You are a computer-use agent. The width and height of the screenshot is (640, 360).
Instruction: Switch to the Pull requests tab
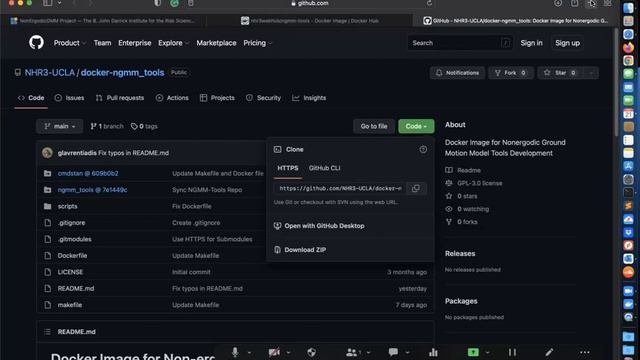point(120,98)
